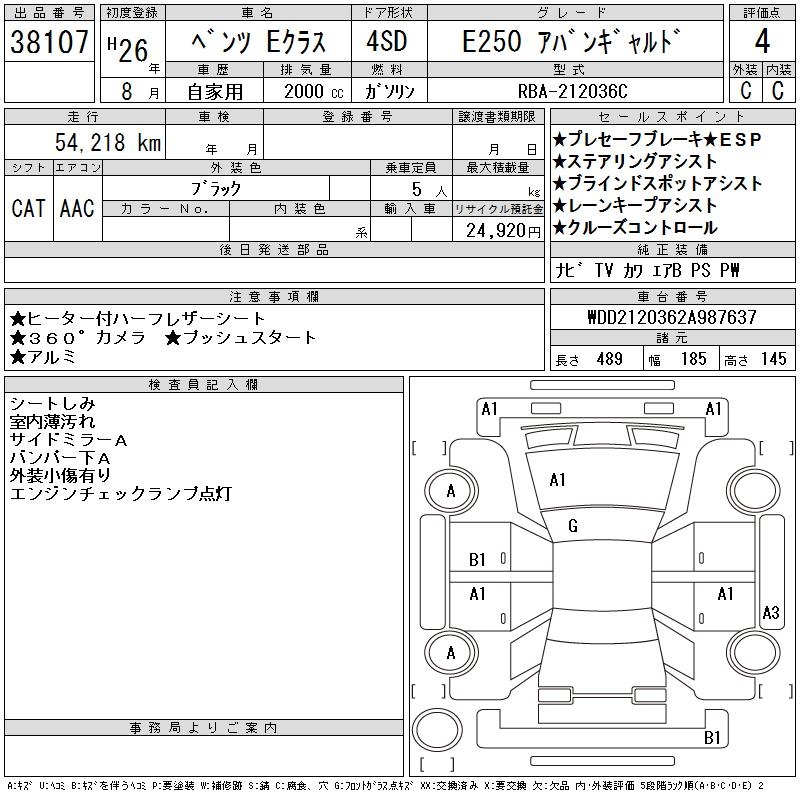The image size is (800, 800).
Task: Click the "事務局よりご案内" section header
Action: (x=204, y=728)
